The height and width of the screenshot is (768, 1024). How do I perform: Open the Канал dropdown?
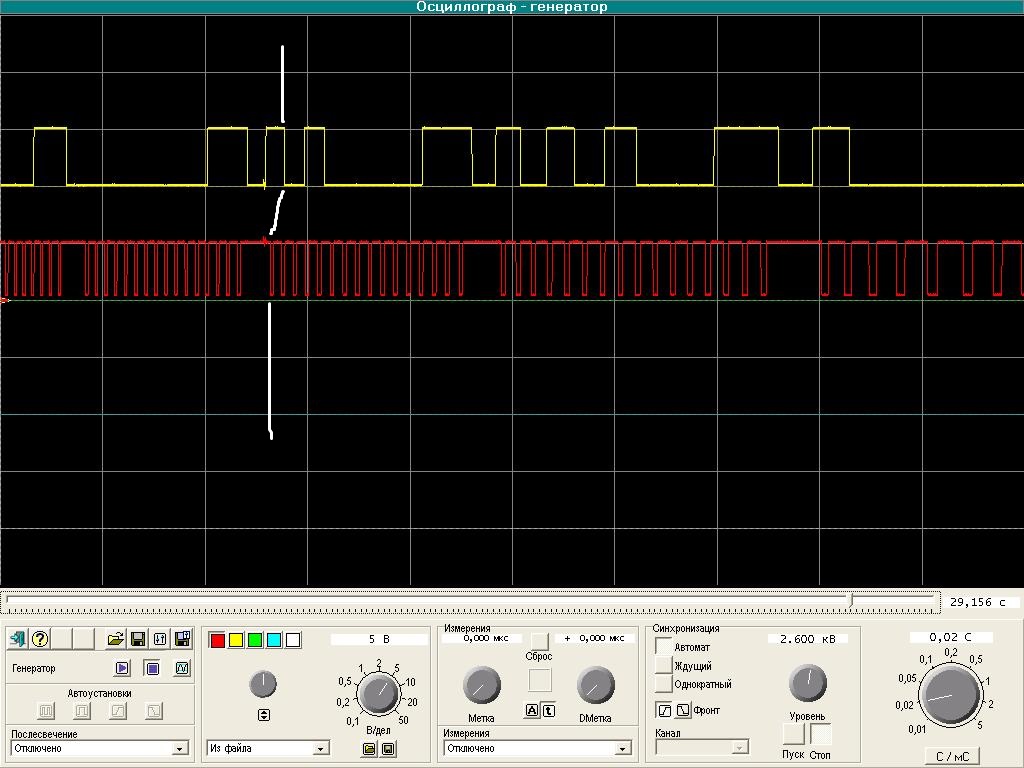740,747
